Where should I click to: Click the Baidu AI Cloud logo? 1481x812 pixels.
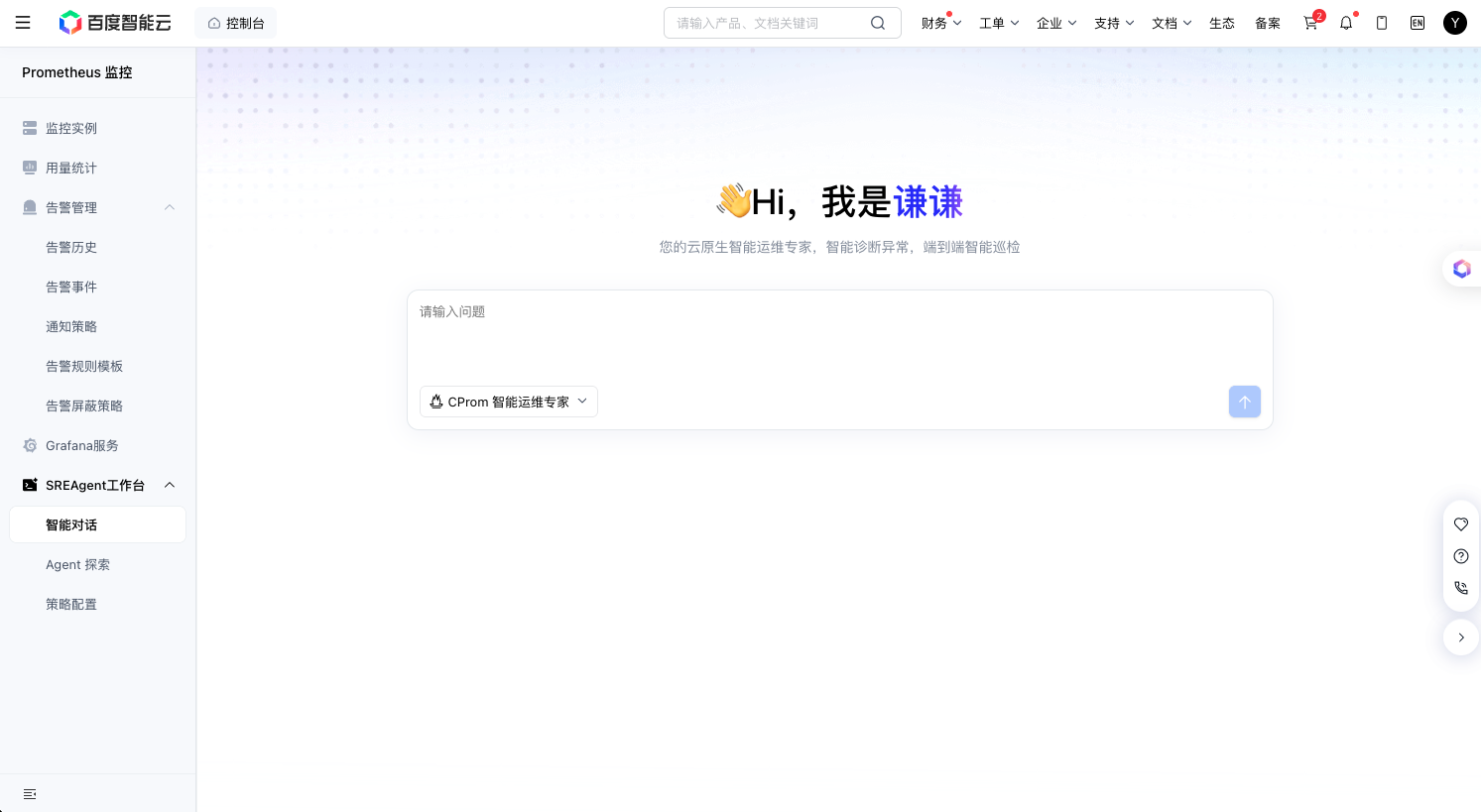click(115, 23)
